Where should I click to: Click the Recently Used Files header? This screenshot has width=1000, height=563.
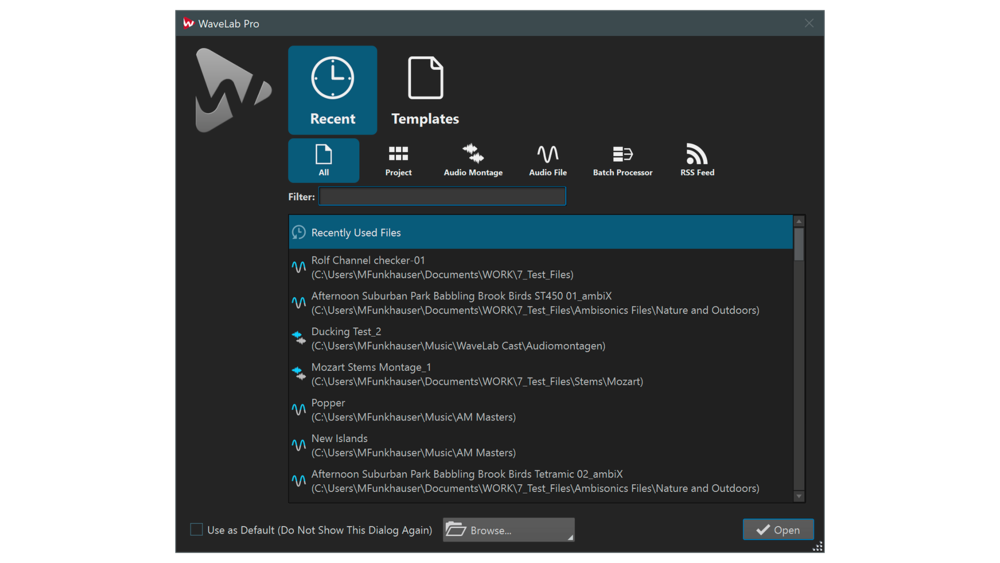pos(540,232)
